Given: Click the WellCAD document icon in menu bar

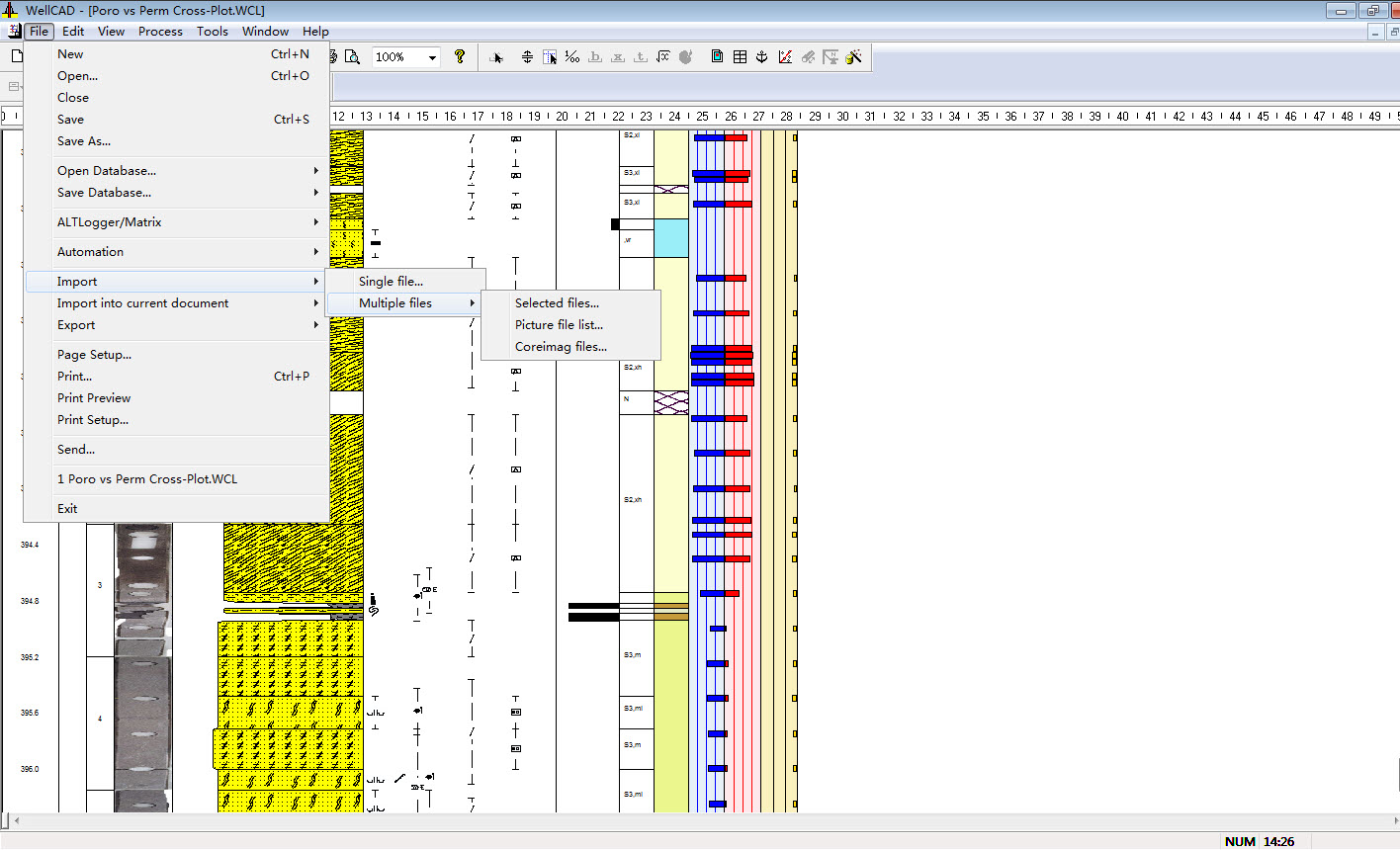Looking at the screenshot, I should (14, 31).
